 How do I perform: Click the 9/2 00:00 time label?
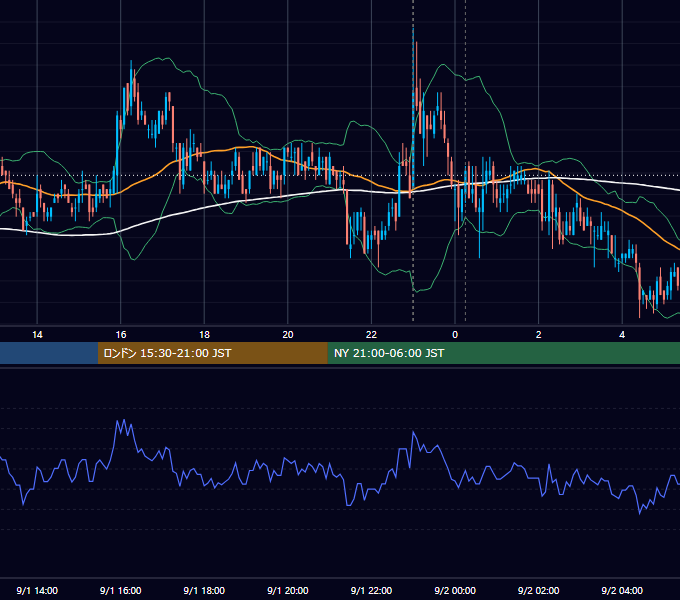(455, 590)
